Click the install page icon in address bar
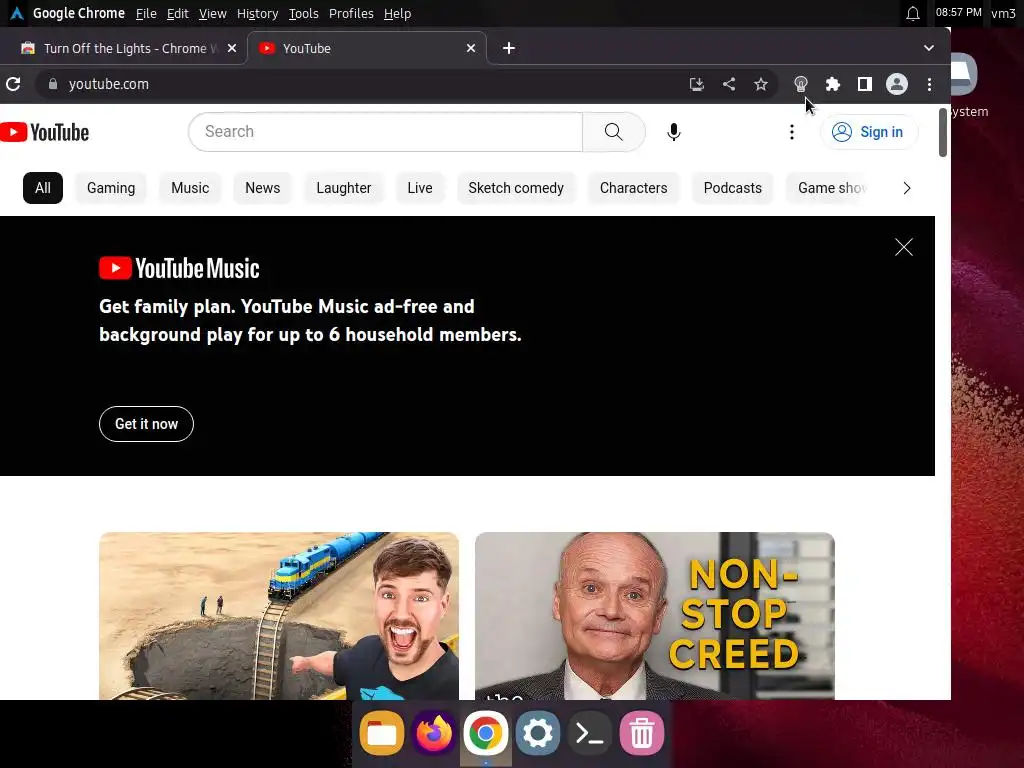 pyautogui.click(x=697, y=84)
